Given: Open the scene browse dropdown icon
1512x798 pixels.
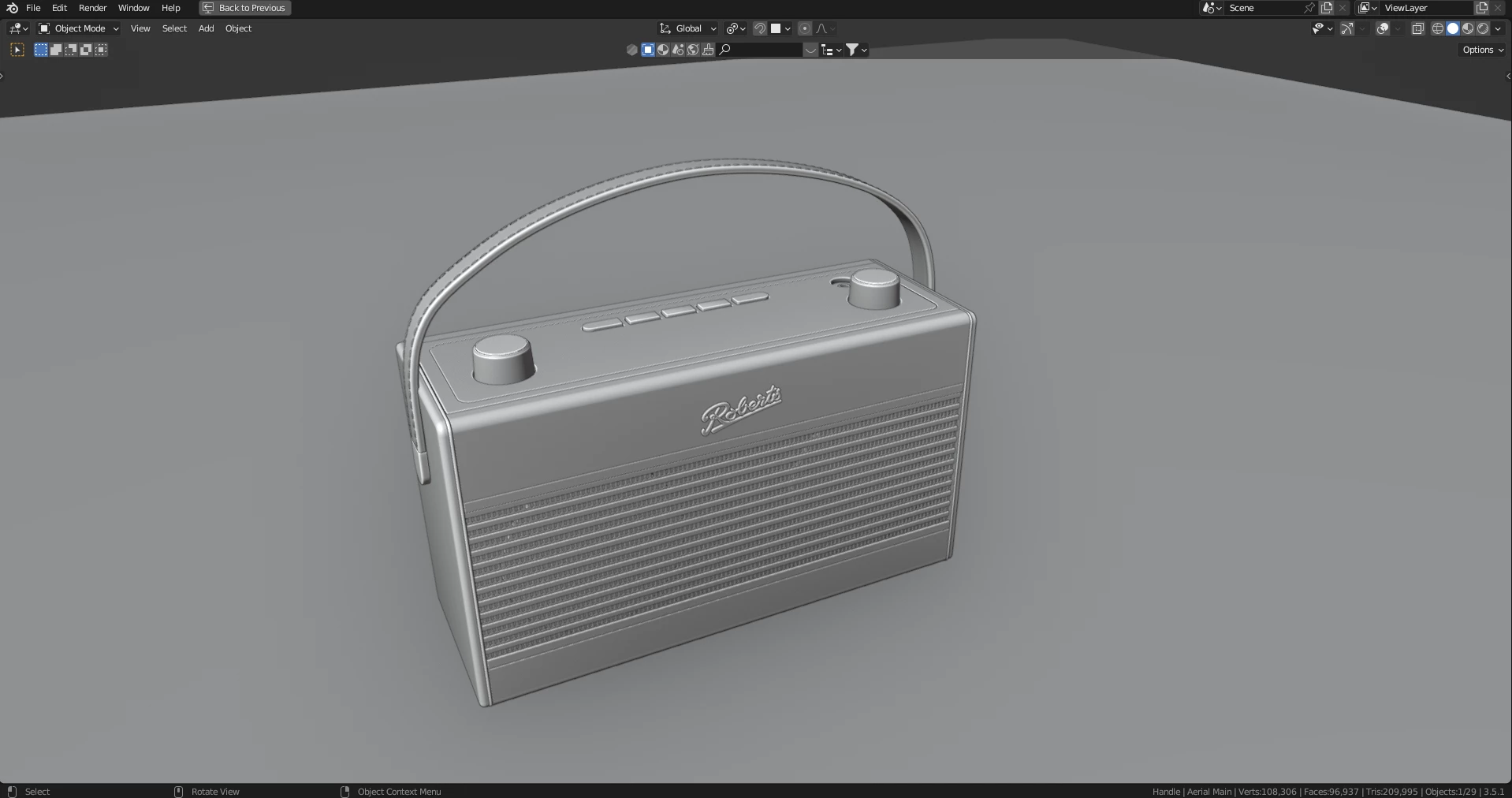Looking at the screenshot, I should click(x=1212, y=8).
